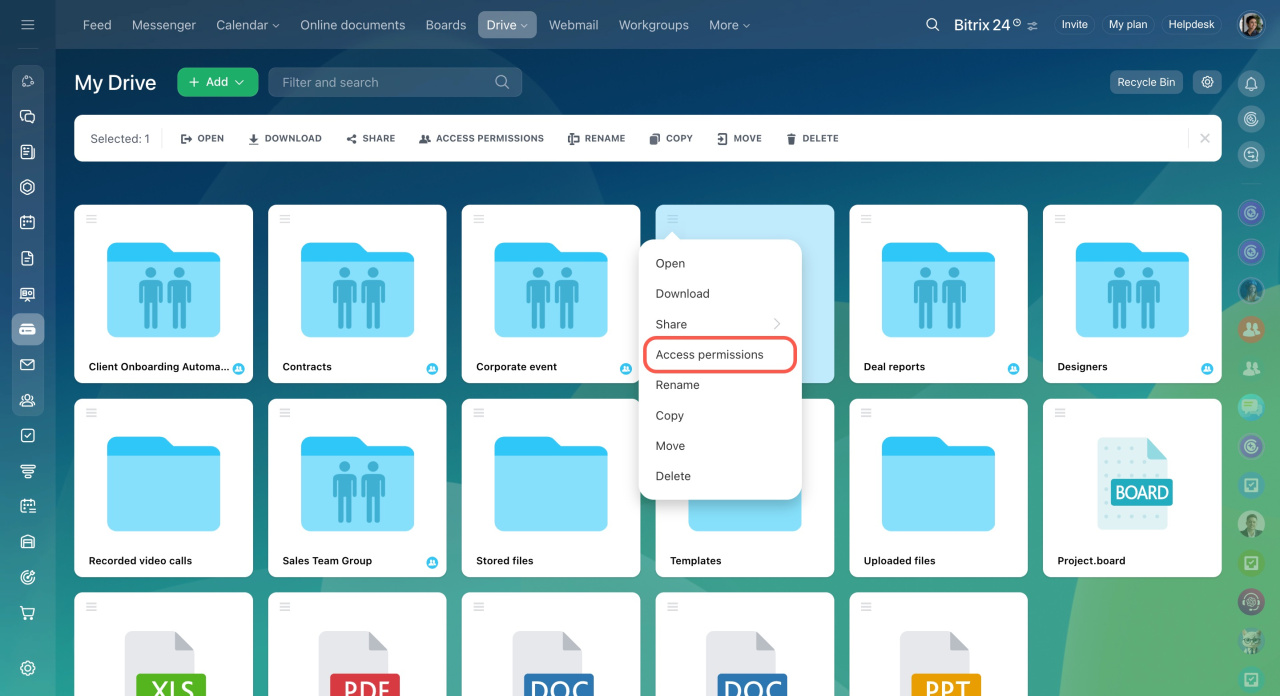
Task: Open the Project.board file thumbnail
Action: click(x=1131, y=485)
